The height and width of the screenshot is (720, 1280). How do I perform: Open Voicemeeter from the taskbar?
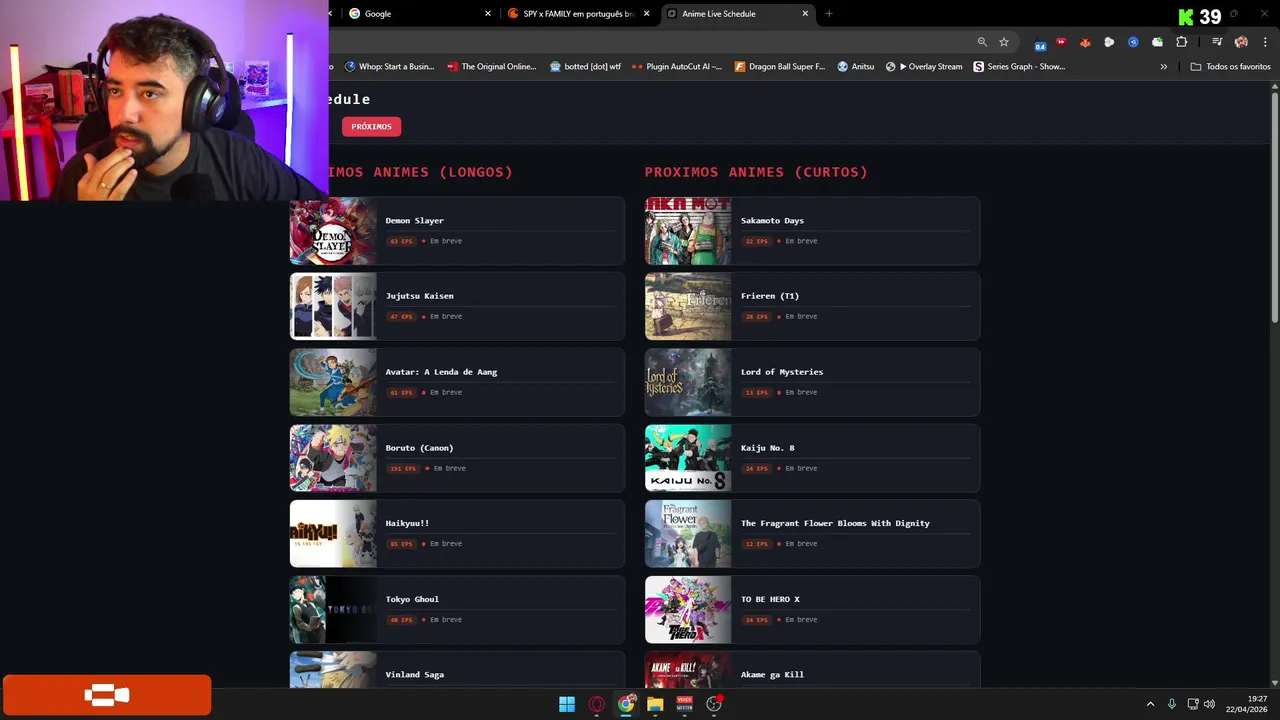684,704
